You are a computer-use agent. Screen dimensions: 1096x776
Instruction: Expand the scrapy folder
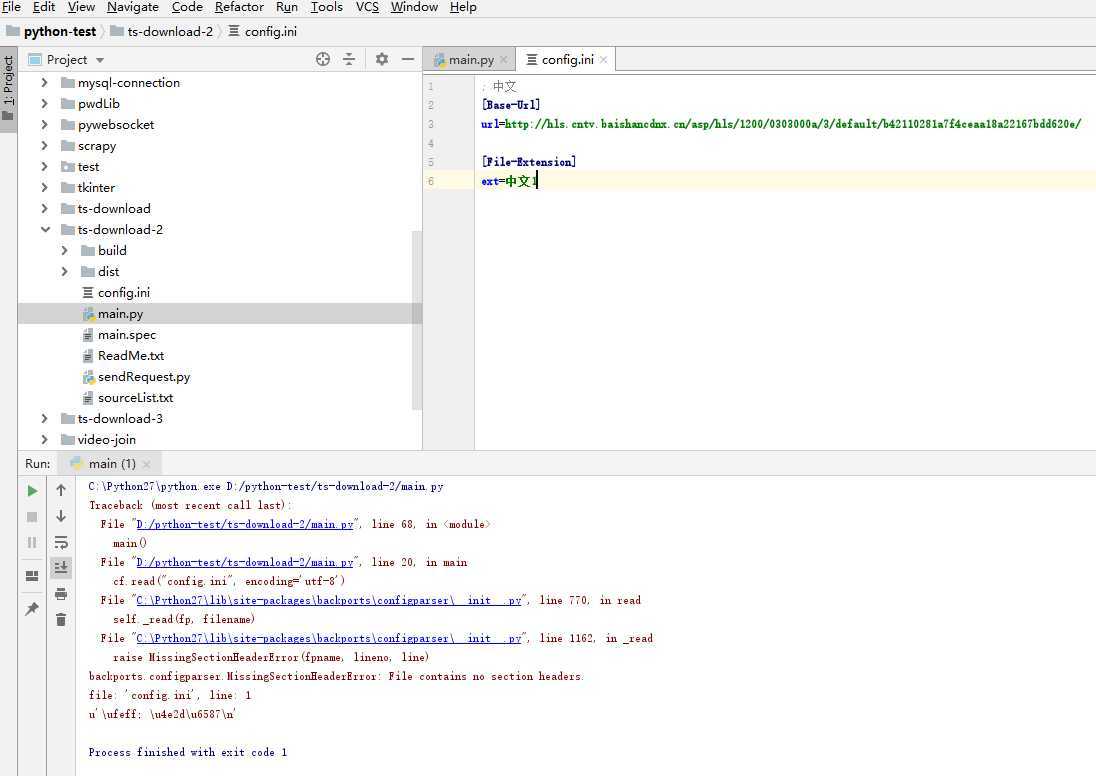coord(45,145)
